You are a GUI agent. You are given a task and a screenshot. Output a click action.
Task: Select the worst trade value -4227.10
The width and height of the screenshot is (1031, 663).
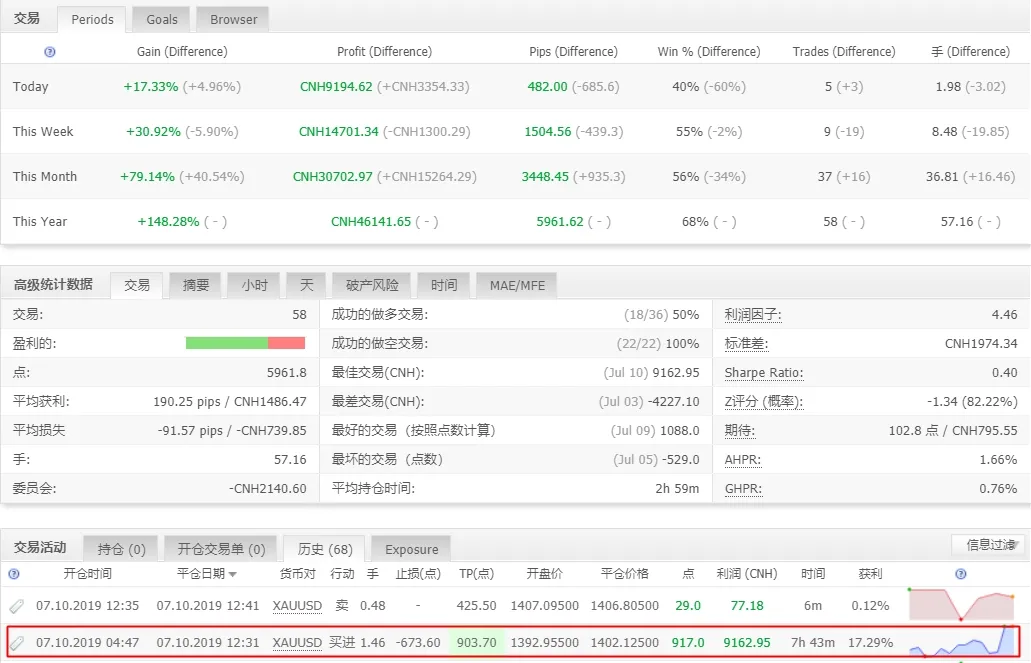coord(673,402)
